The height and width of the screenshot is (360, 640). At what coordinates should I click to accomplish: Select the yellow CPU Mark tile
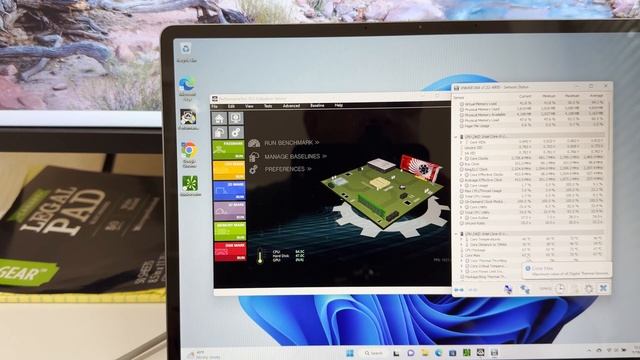(x=229, y=170)
